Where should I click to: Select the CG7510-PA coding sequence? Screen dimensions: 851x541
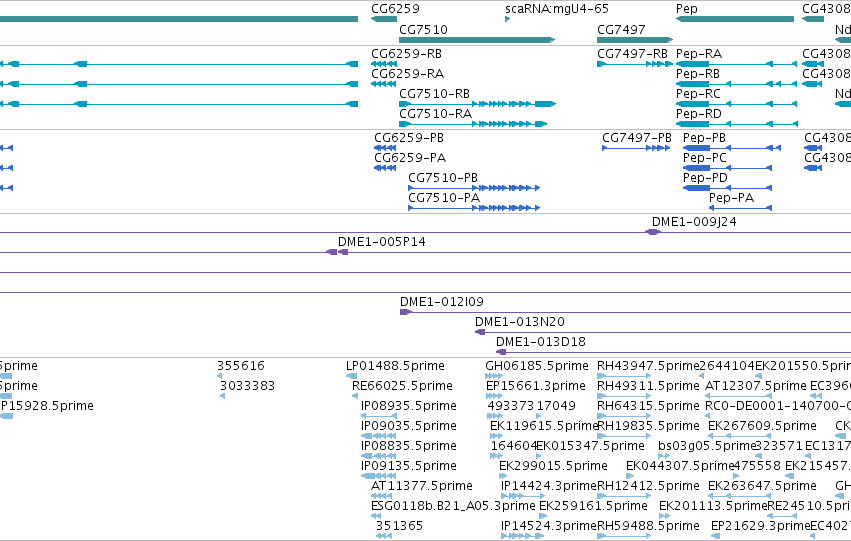point(474,208)
